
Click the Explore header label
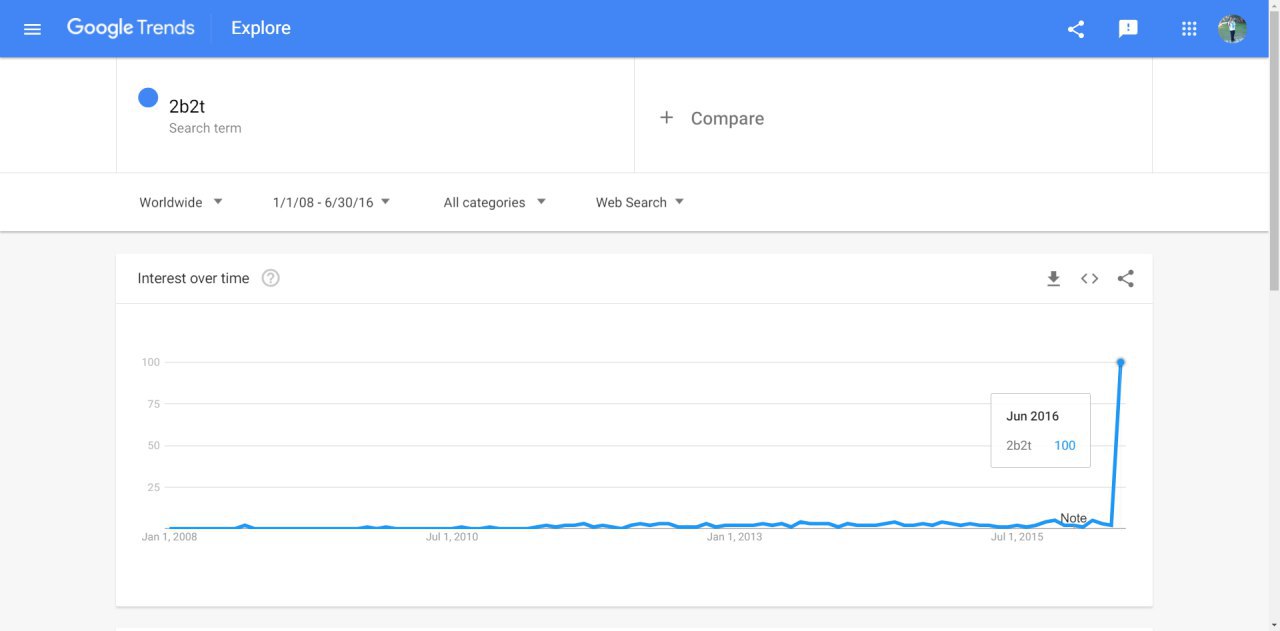pos(261,28)
